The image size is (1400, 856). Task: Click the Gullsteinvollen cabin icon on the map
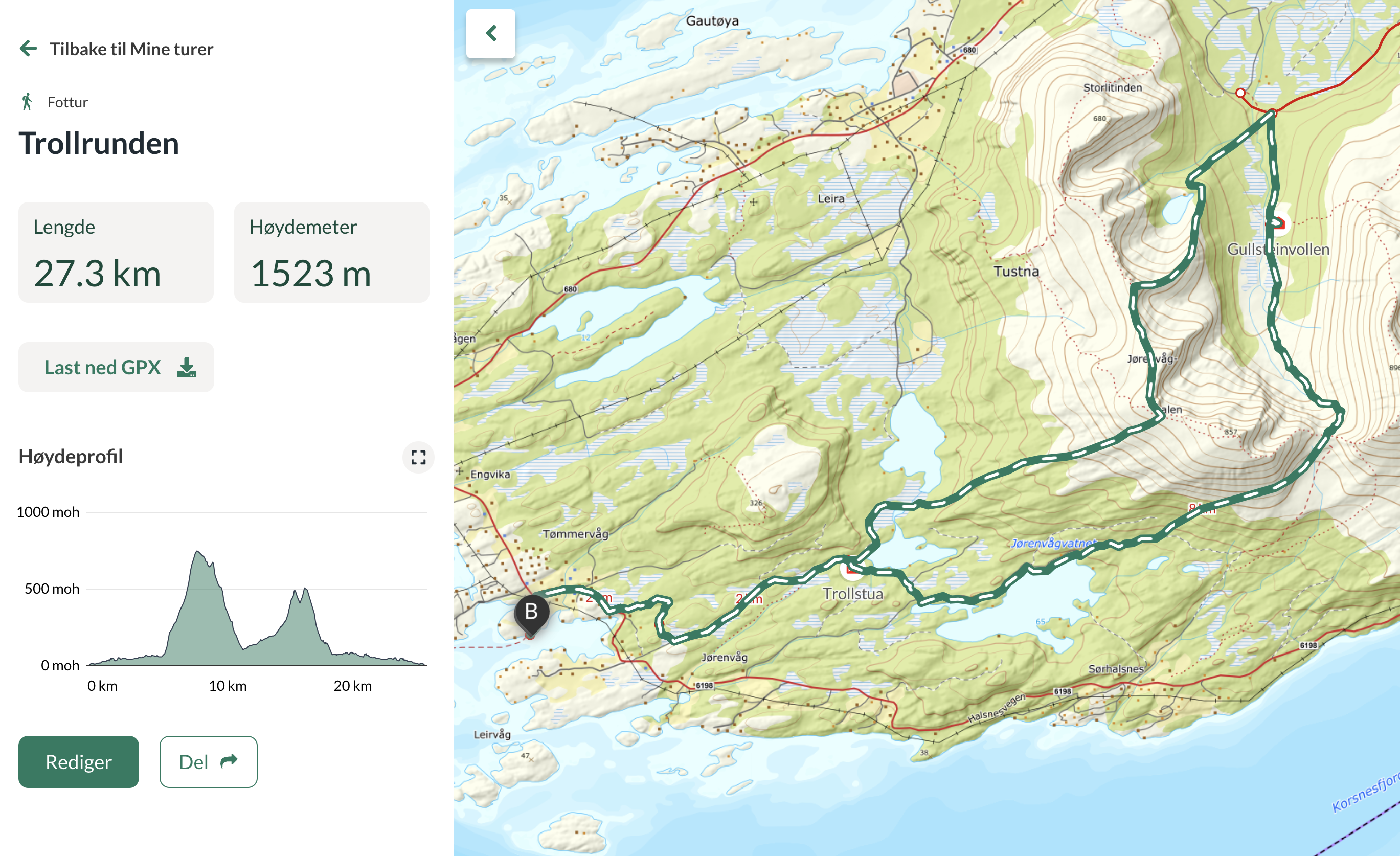(x=1278, y=223)
